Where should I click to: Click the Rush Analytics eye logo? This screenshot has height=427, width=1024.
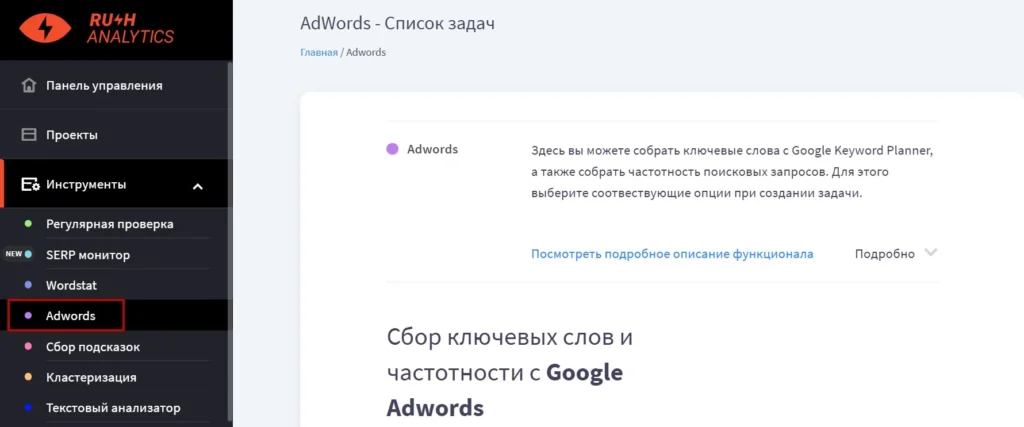(x=45, y=28)
